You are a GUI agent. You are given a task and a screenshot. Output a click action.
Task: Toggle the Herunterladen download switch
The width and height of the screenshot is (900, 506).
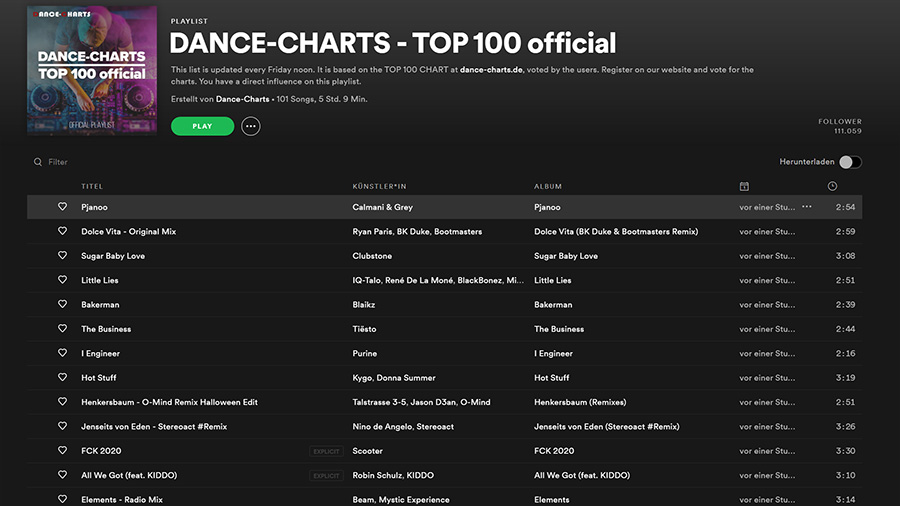coord(850,162)
